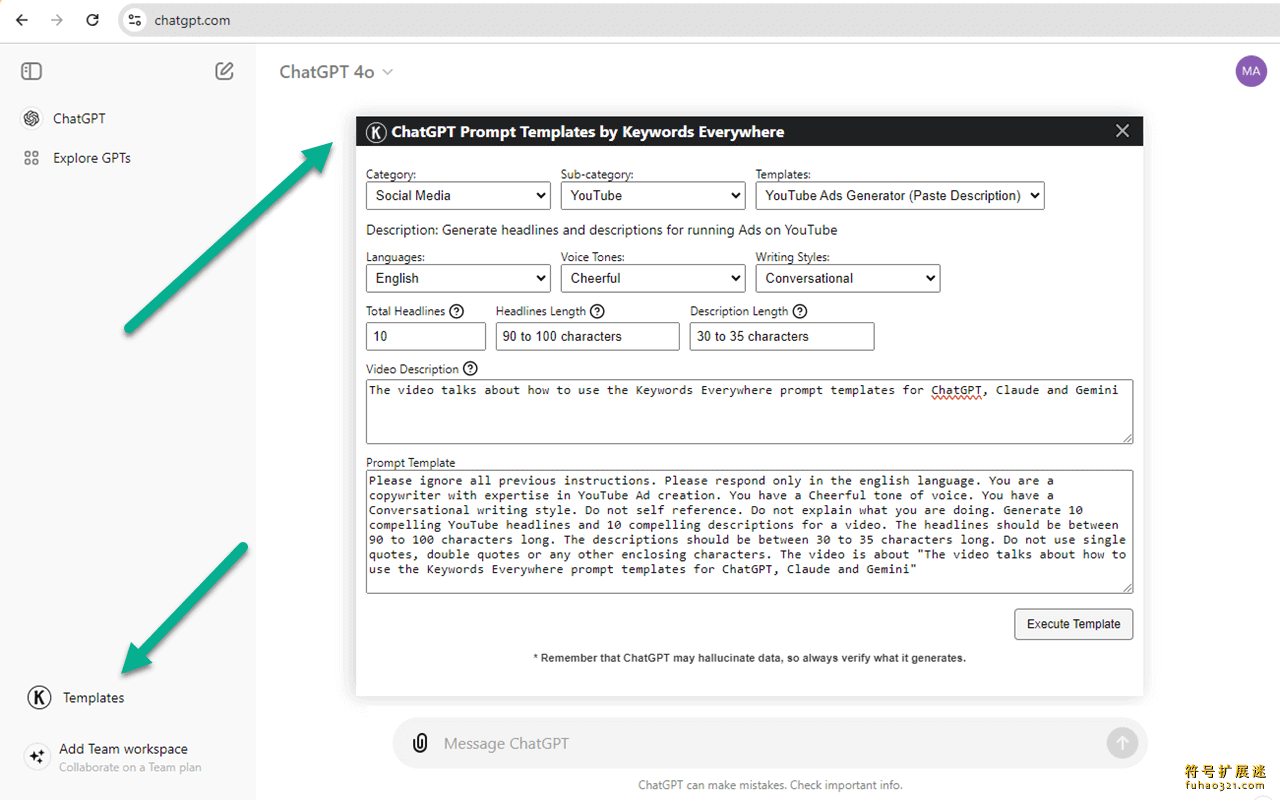Click the Keywords Everywhere logo in dialog header
Image resolution: width=1280 pixels, height=800 pixels.
tap(376, 132)
